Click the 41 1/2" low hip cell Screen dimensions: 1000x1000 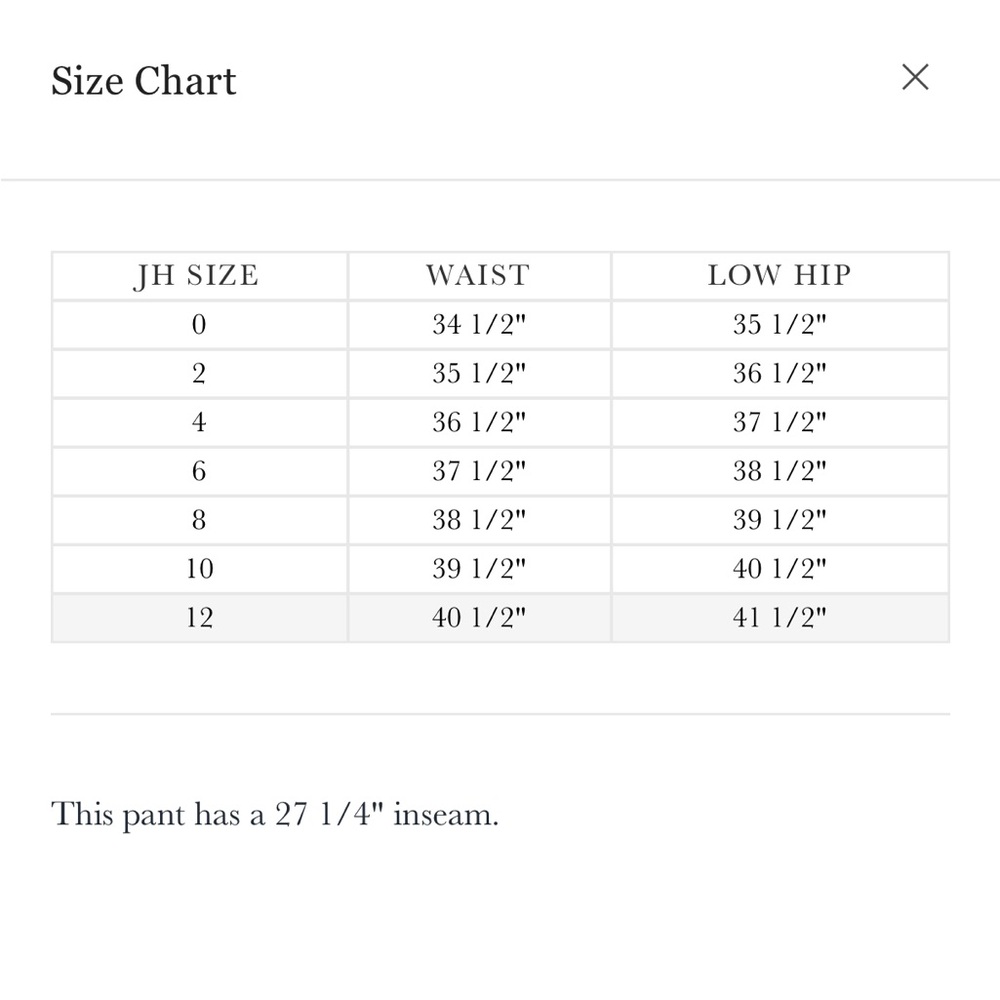click(779, 618)
